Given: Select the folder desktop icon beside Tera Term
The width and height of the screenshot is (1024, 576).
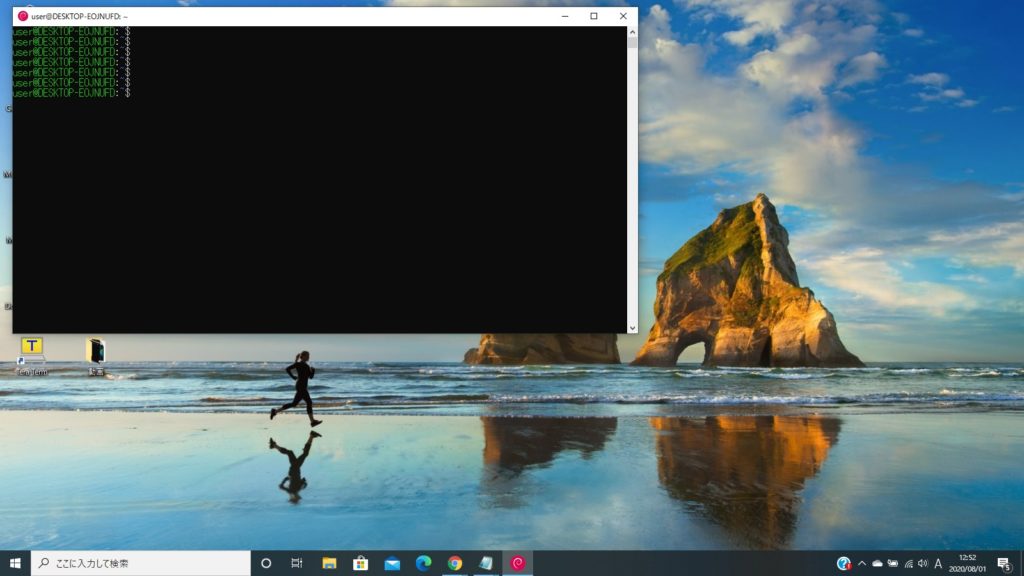Looking at the screenshot, I should point(96,356).
